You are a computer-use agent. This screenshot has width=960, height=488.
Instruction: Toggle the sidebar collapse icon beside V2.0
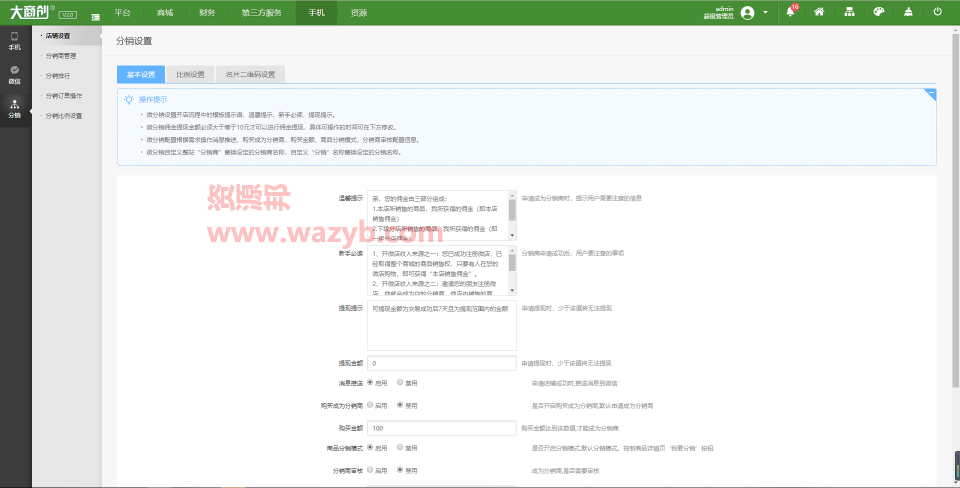pos(96,17)
